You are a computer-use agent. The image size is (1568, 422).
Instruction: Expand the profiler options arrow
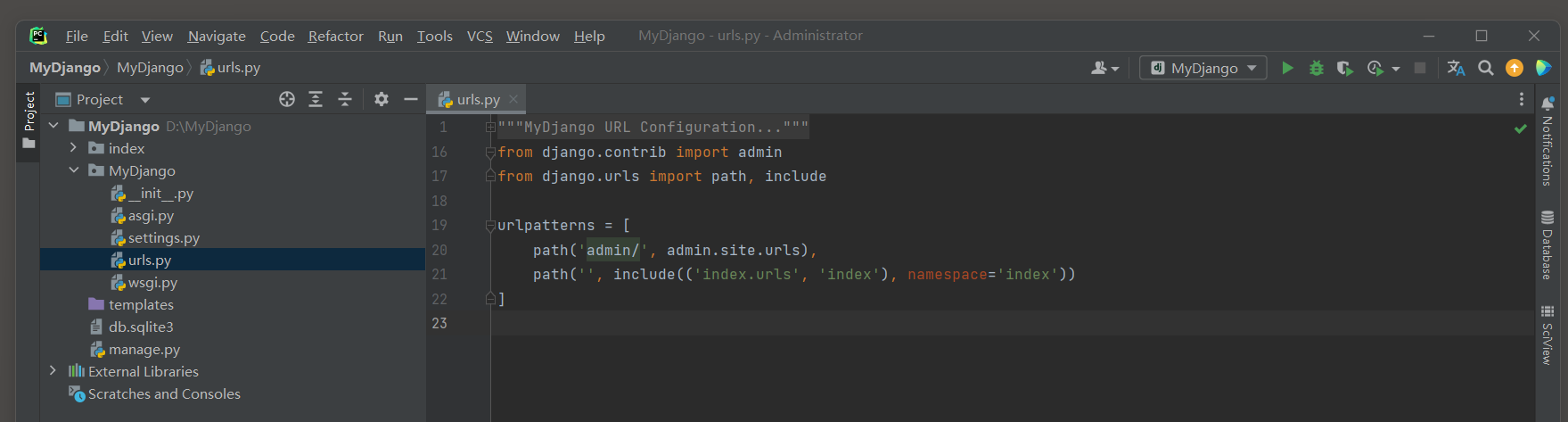[1396, 69]
